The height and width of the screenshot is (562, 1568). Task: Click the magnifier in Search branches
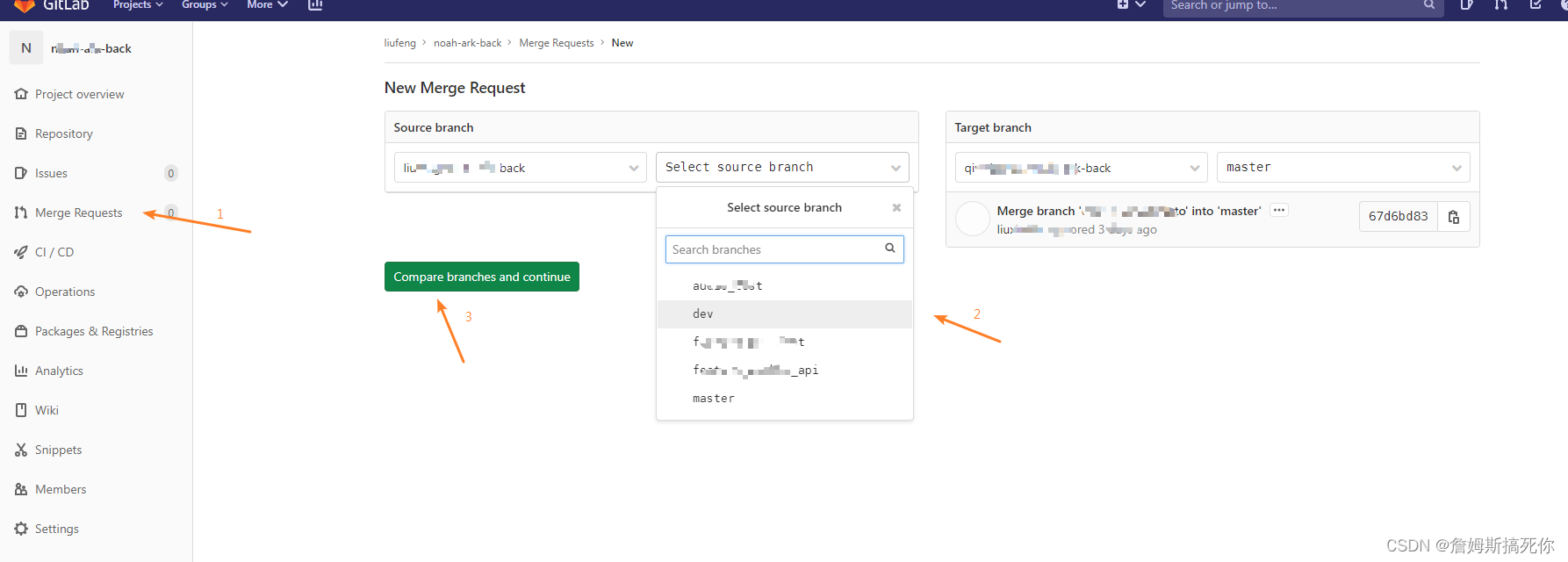889,249
